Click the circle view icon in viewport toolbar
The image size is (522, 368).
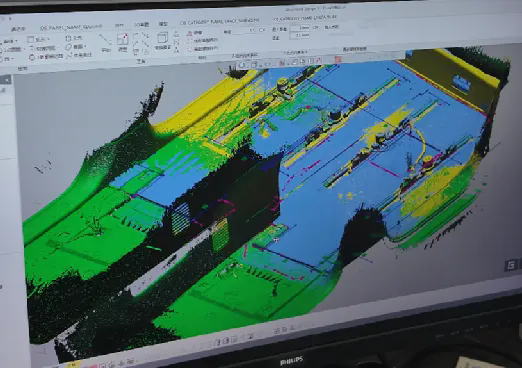click(x=242, y=65)
